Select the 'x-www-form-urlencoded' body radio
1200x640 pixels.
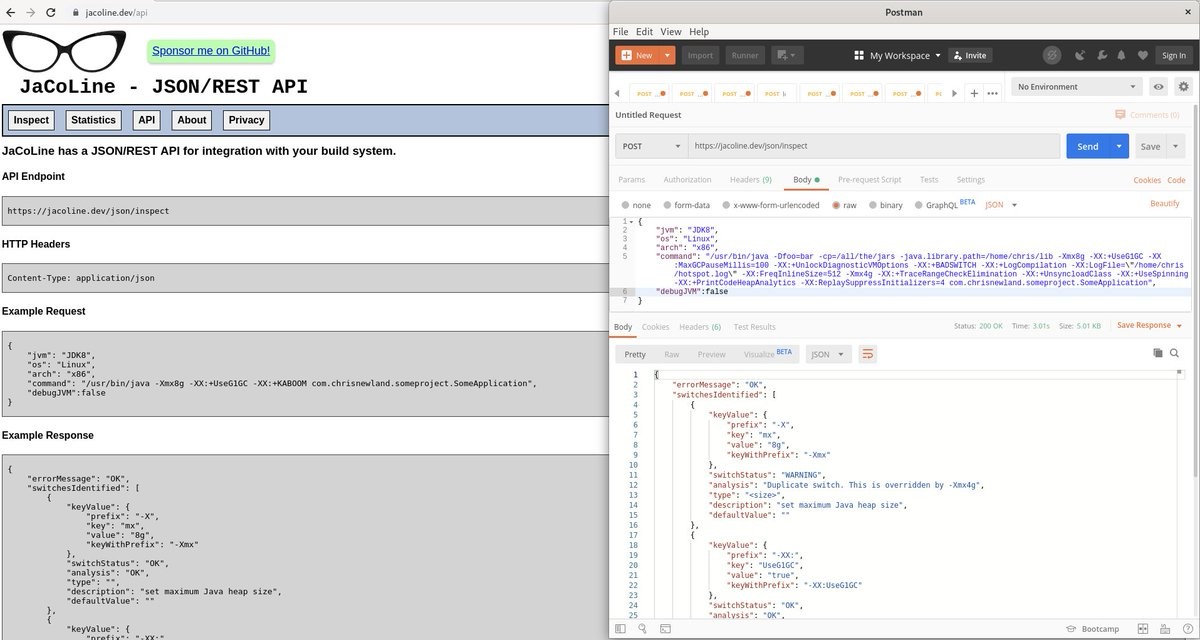coord(725,205)
